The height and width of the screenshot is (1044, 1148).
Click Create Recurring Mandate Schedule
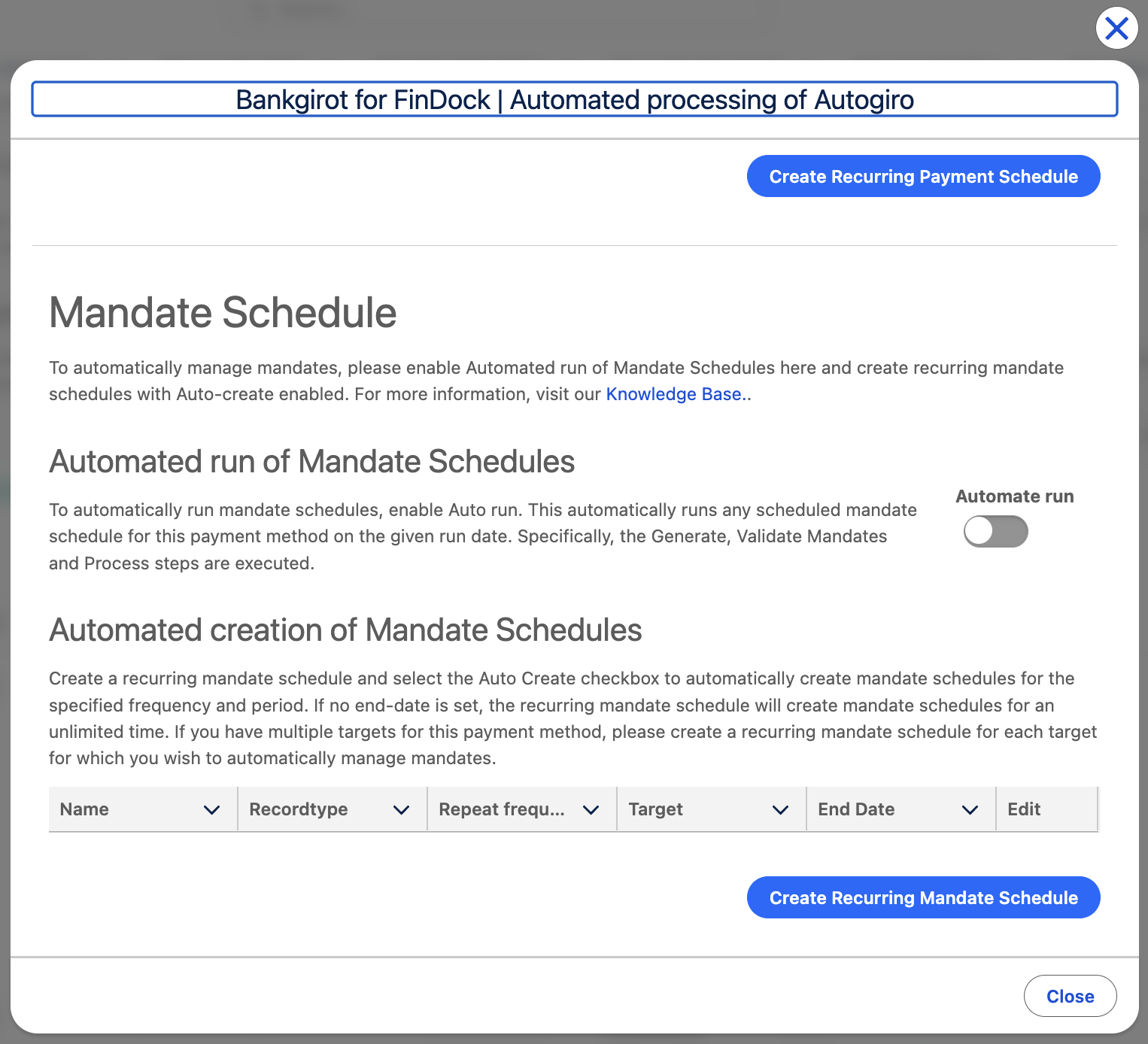[923, 897]
